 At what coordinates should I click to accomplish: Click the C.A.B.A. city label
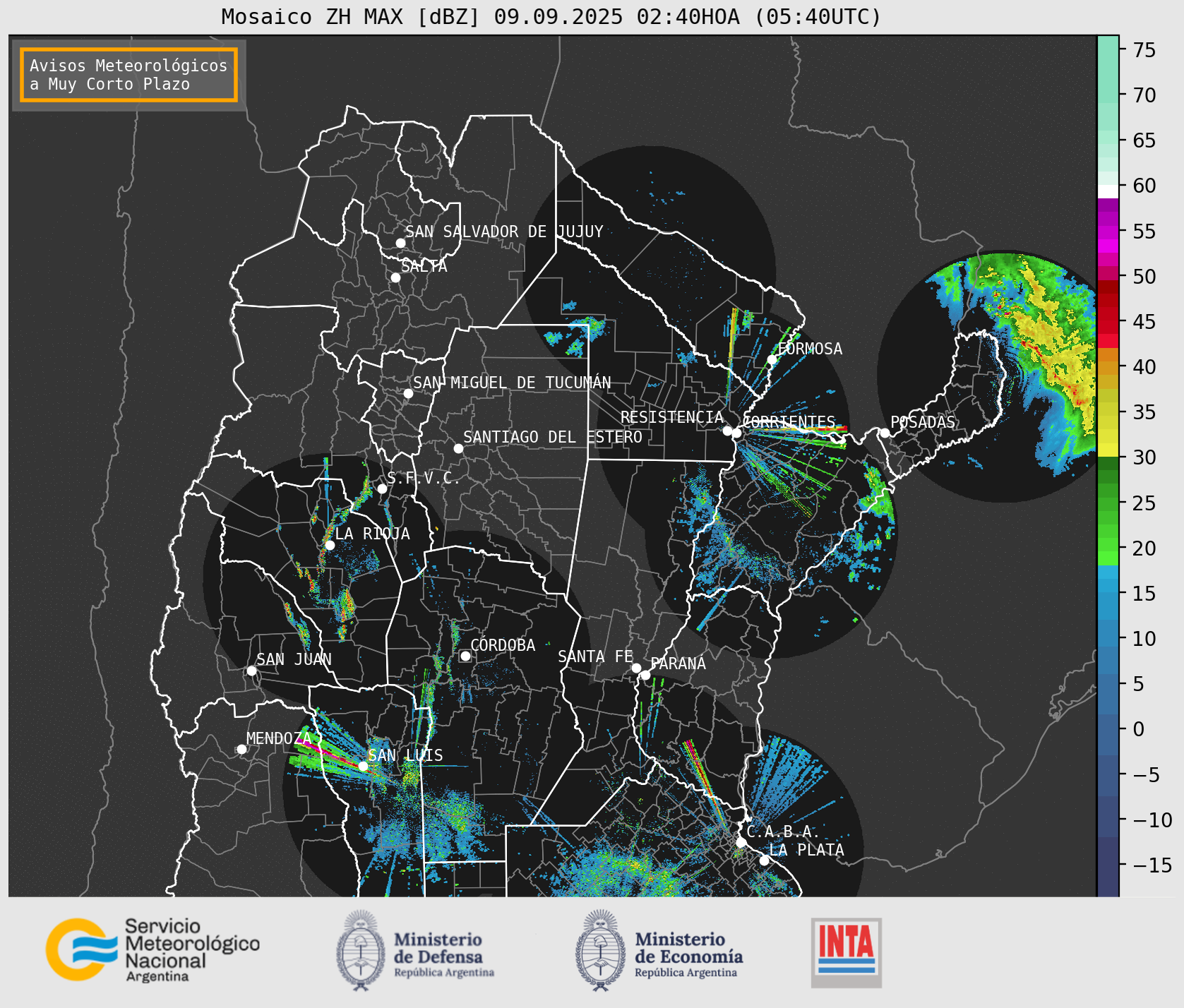coord(783,832)
